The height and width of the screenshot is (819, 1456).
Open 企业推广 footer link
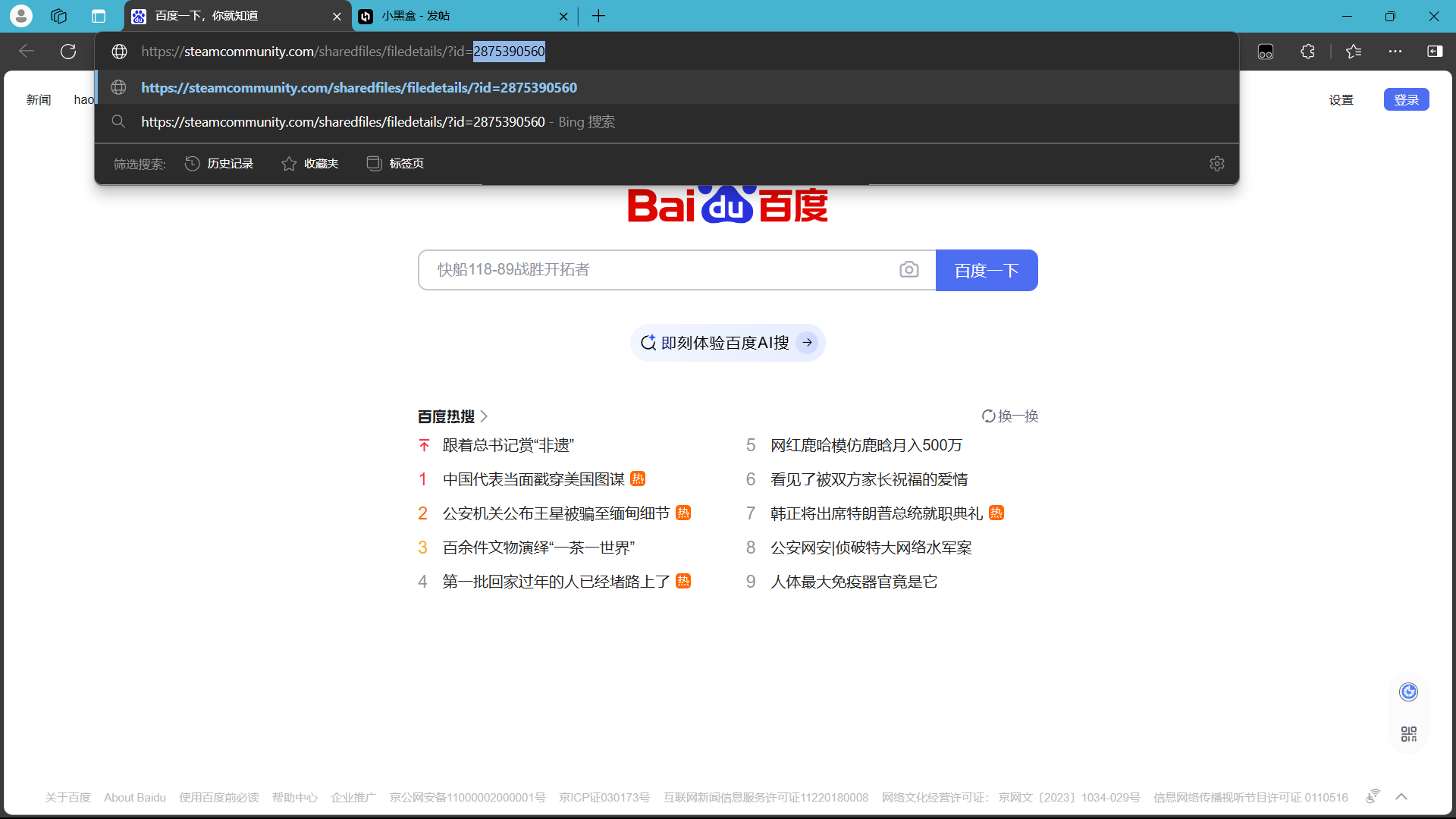tap(353, 798)
